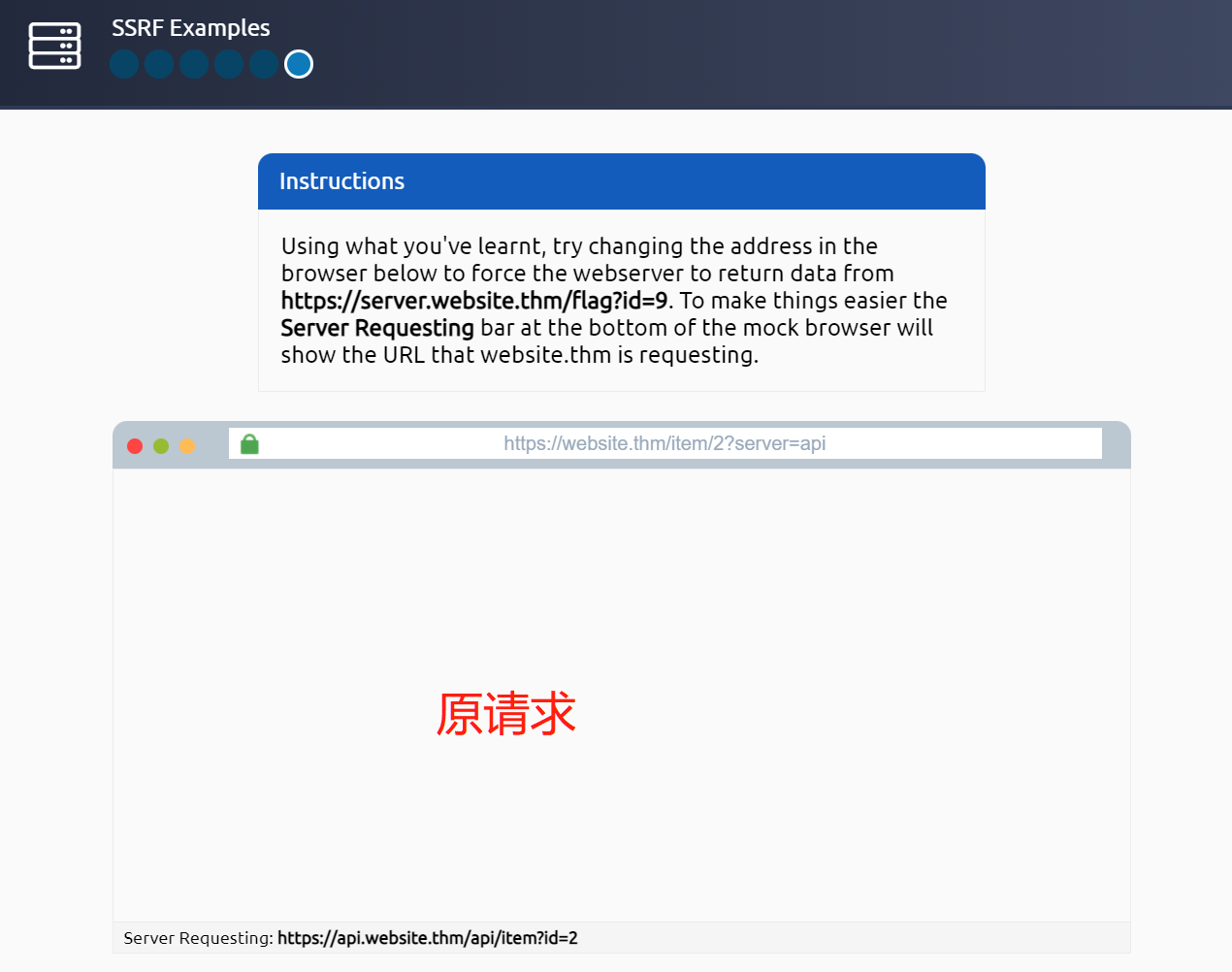Select the second progress step dot
Image resolution: width=1232 pixels, height=972 pixels.
pyautogui.click(x=159, y=64)
